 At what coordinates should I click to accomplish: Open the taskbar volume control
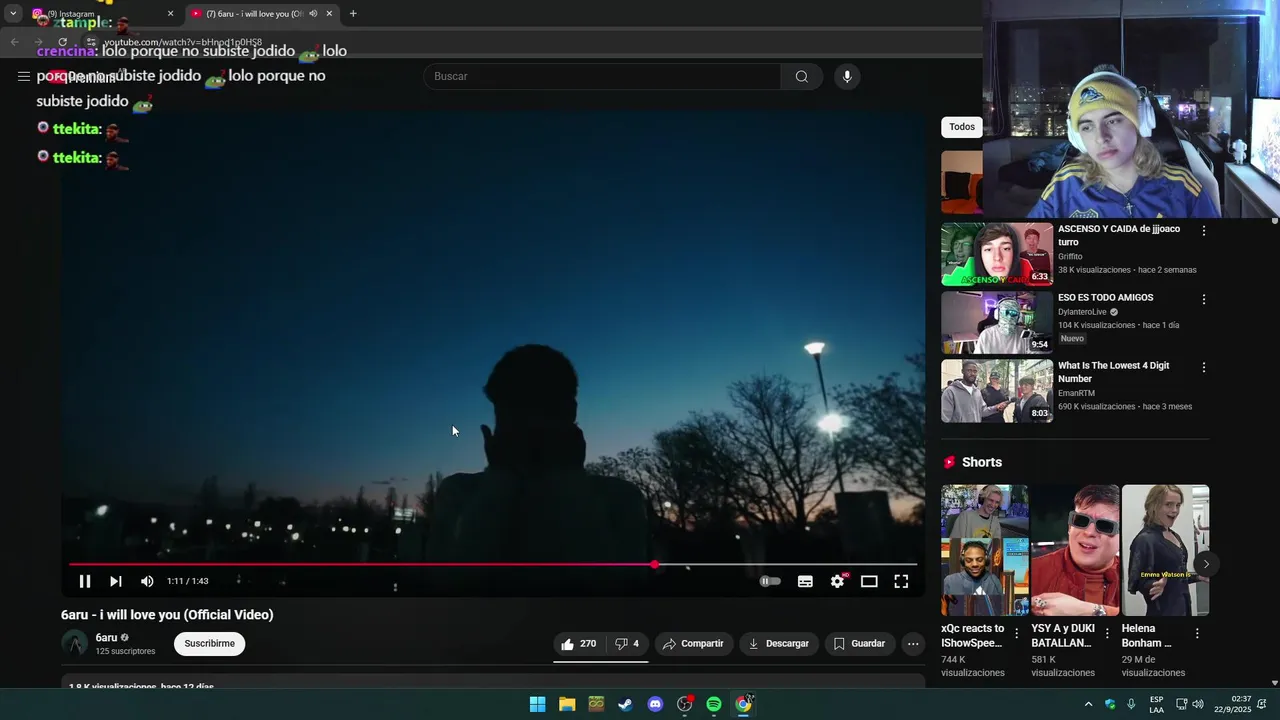point(1198,704)
